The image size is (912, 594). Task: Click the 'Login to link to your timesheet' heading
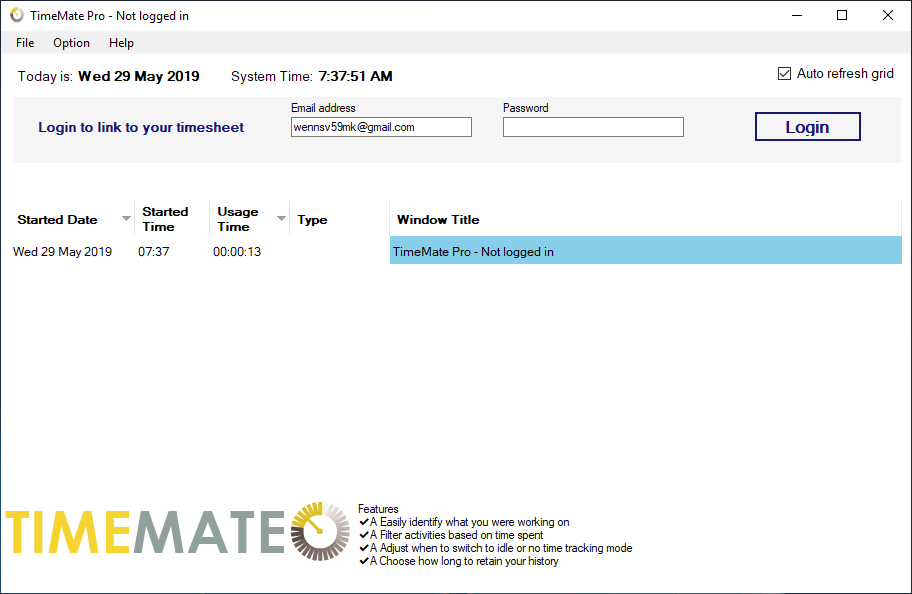pyautogui.click(x=140, y=127)
